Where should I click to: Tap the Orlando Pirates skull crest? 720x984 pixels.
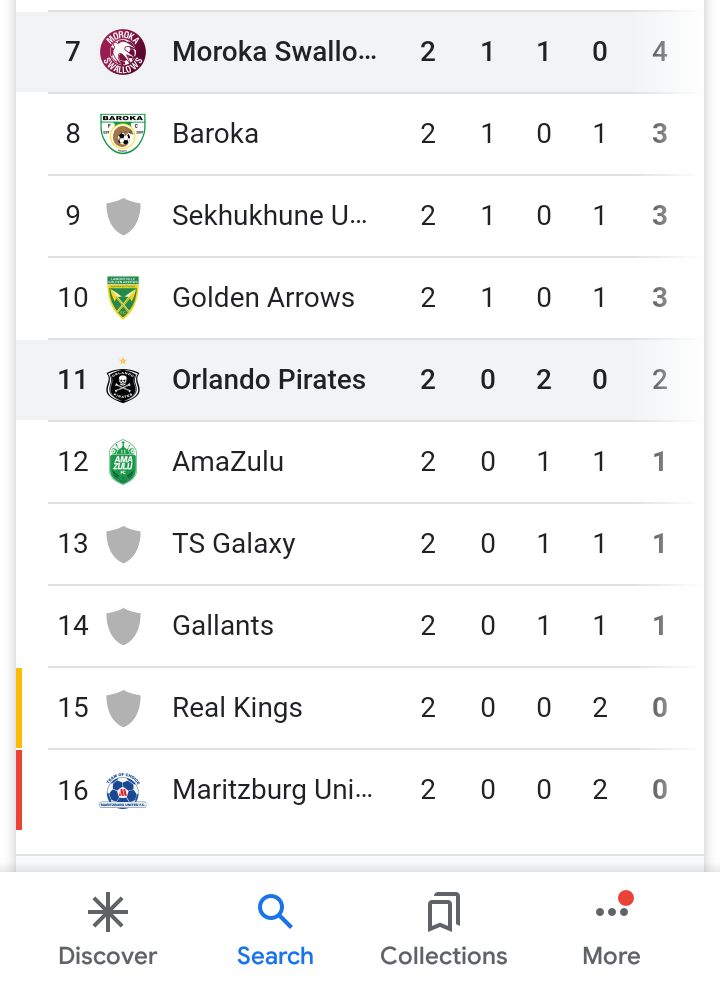[123, 380]
